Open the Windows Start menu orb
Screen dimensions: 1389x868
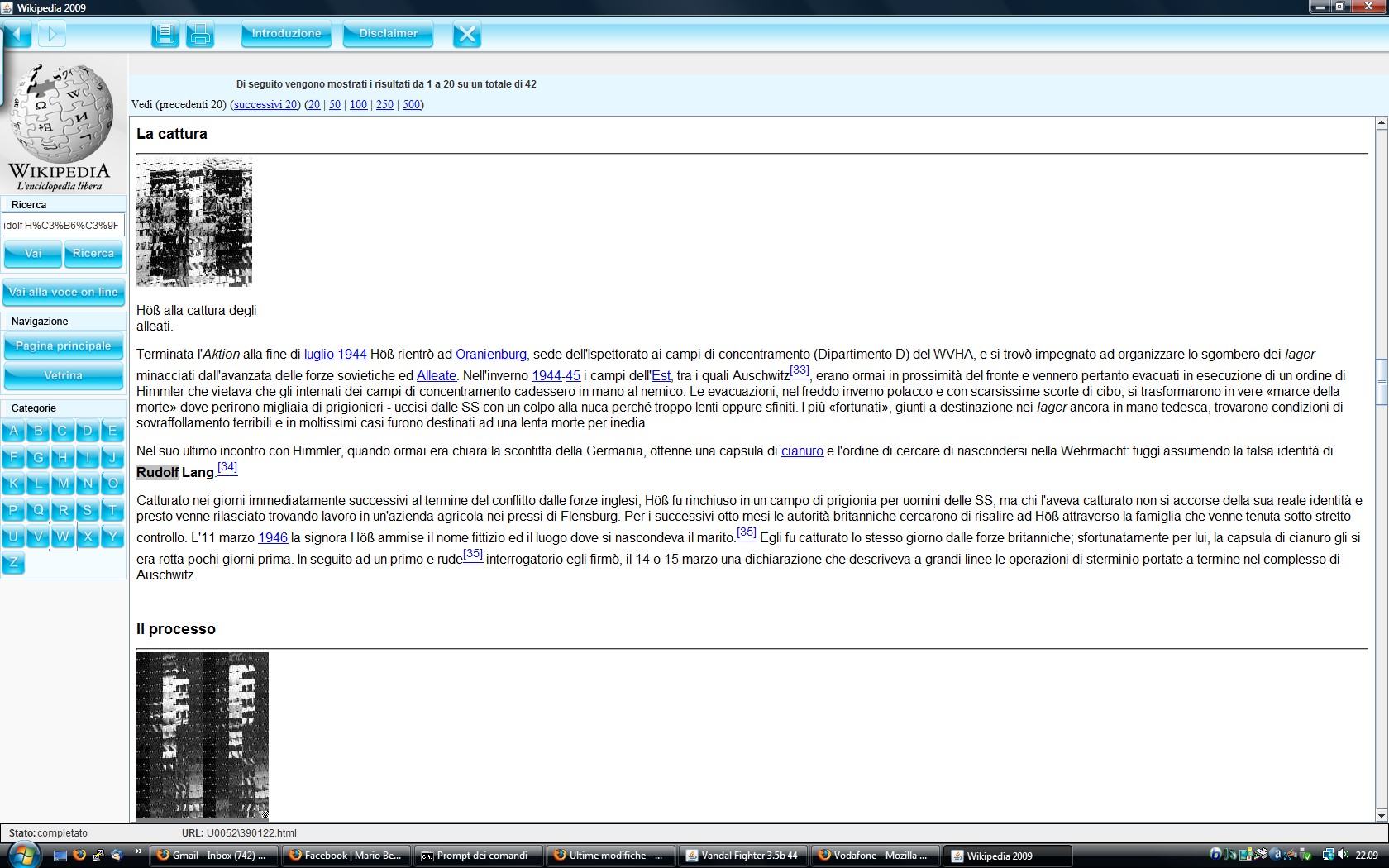(x=22, y=855)
